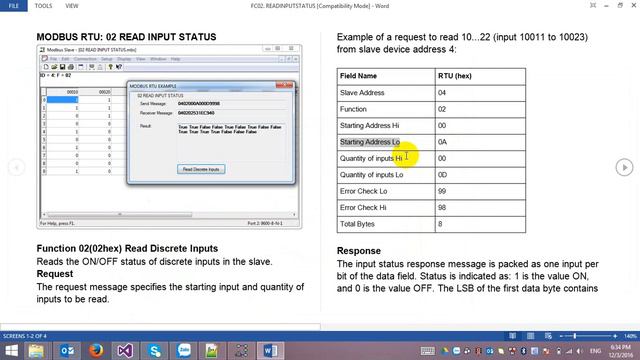
Task: Click the 'Error Check Lo' table cell
Action: 386,191
